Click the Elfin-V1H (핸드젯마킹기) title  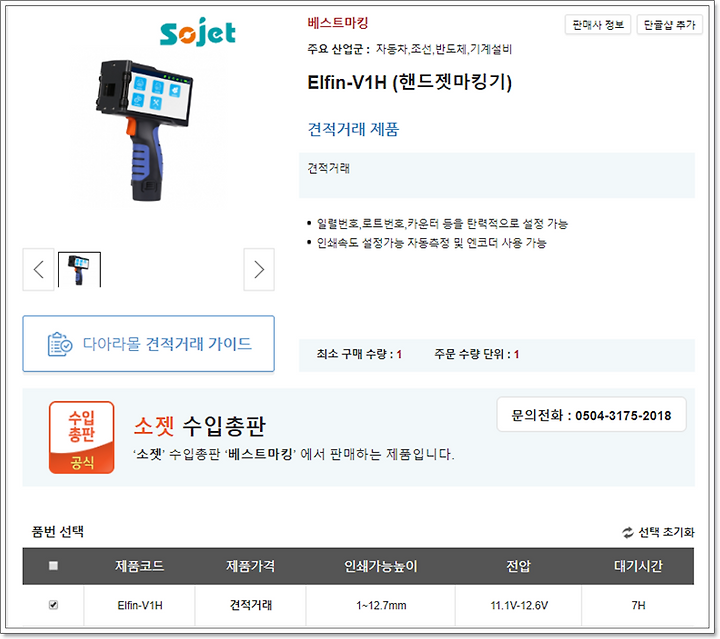point(410,83)
